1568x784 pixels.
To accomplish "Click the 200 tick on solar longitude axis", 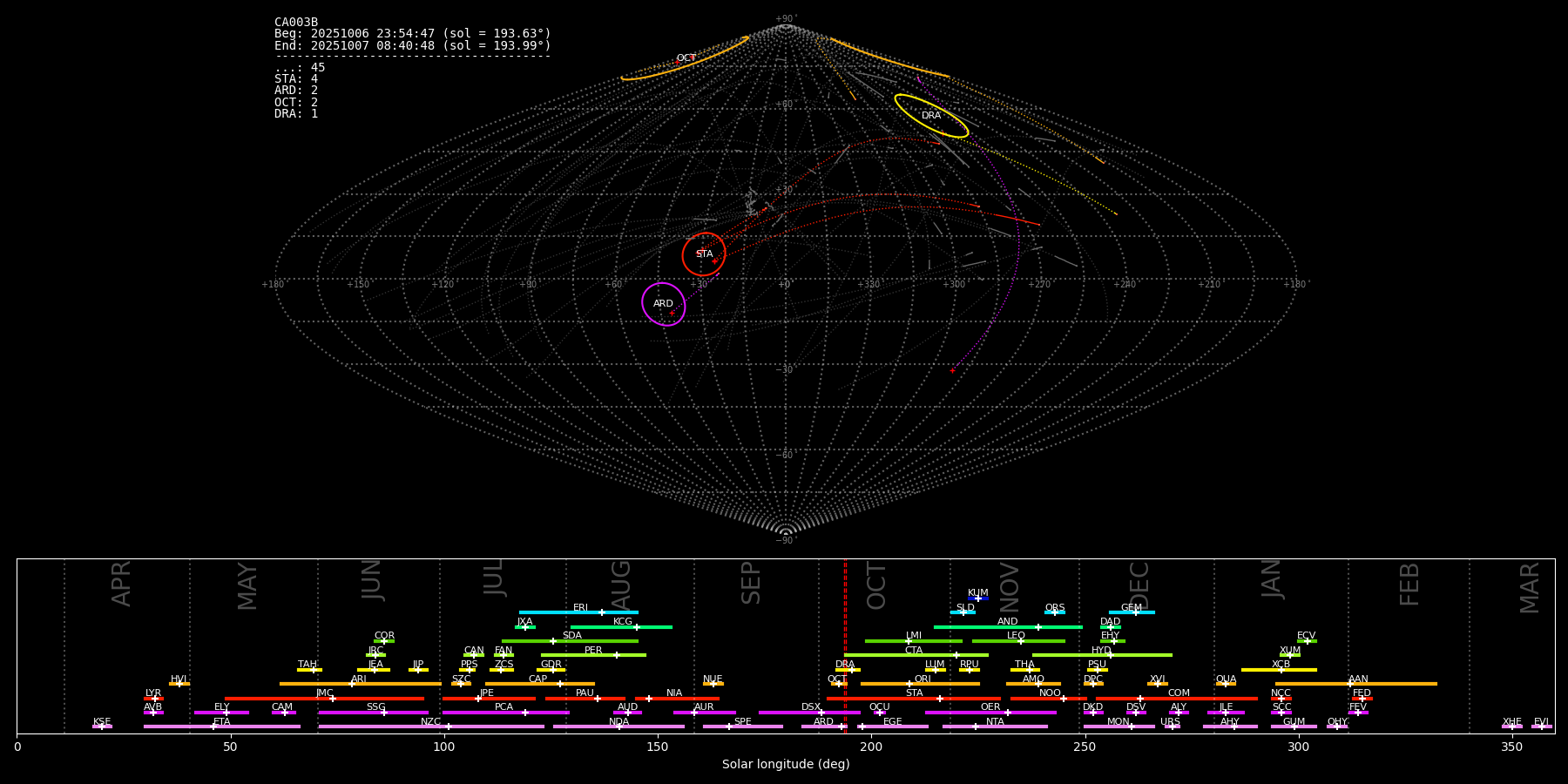I will click(871, 747).
